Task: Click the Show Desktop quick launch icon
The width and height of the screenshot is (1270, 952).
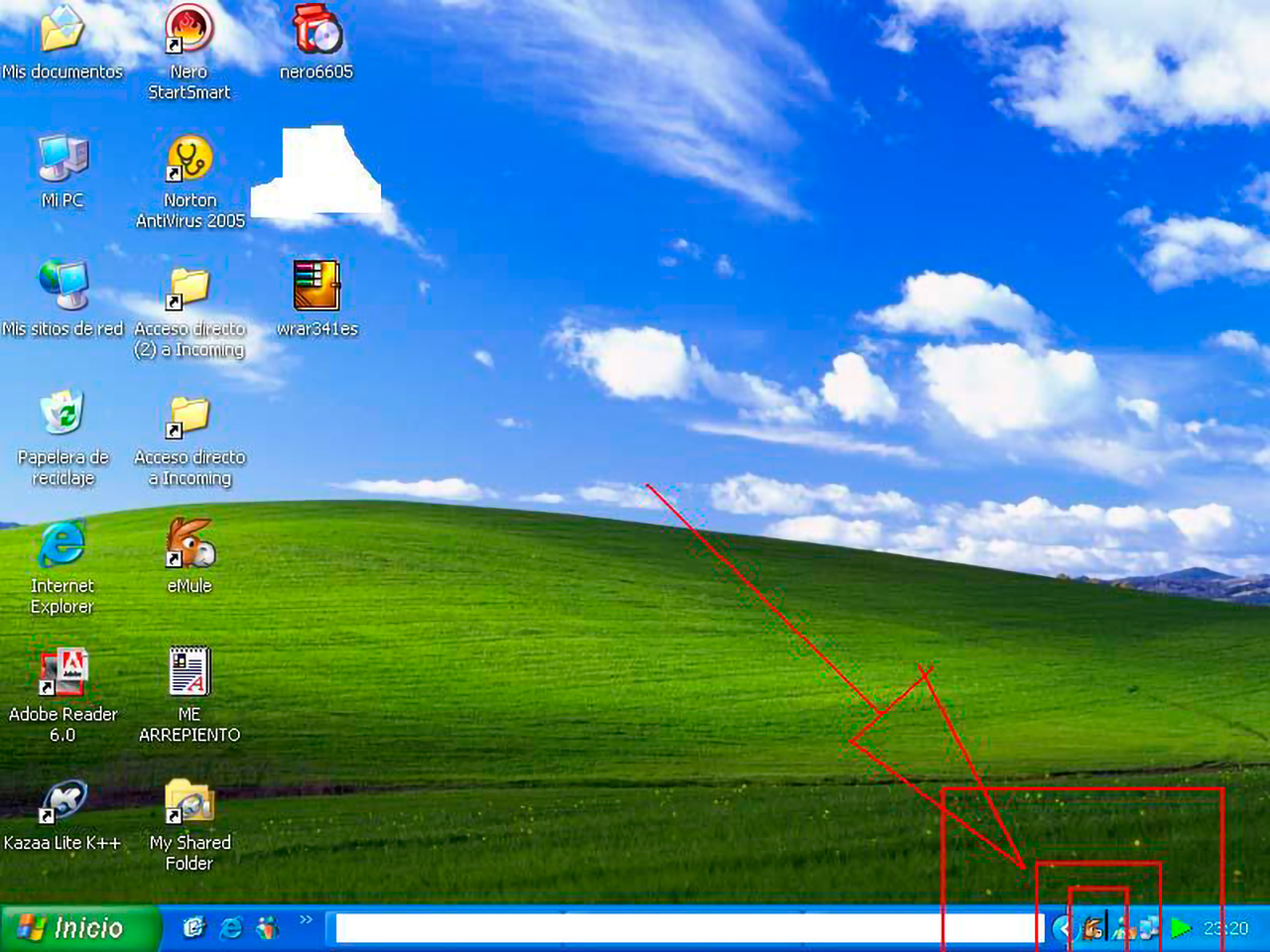Action: (x=194, y=928)
